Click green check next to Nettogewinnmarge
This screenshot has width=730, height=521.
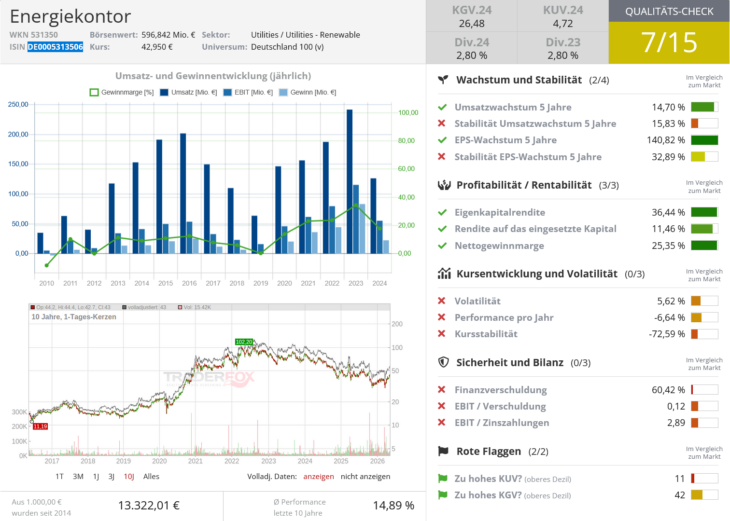[x=442, y=245]
